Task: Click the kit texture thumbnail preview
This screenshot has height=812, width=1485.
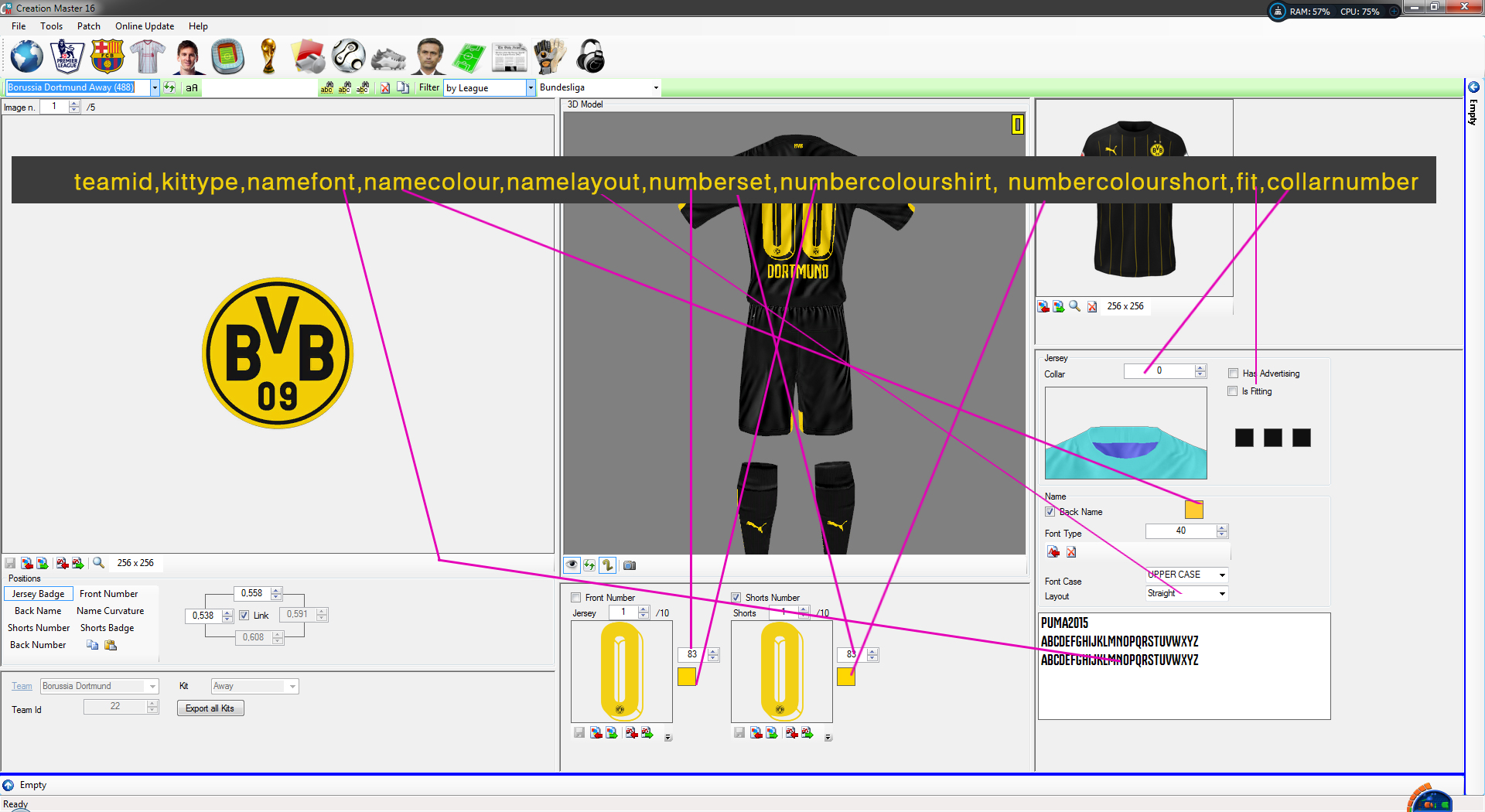Action: (1134, 198)
